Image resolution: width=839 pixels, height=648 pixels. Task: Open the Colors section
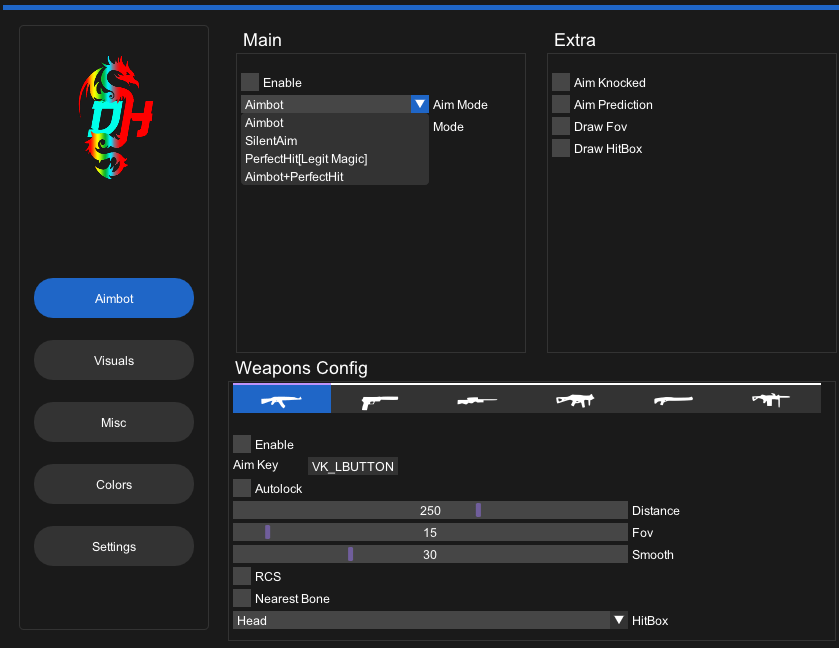(x=114, y=484)
